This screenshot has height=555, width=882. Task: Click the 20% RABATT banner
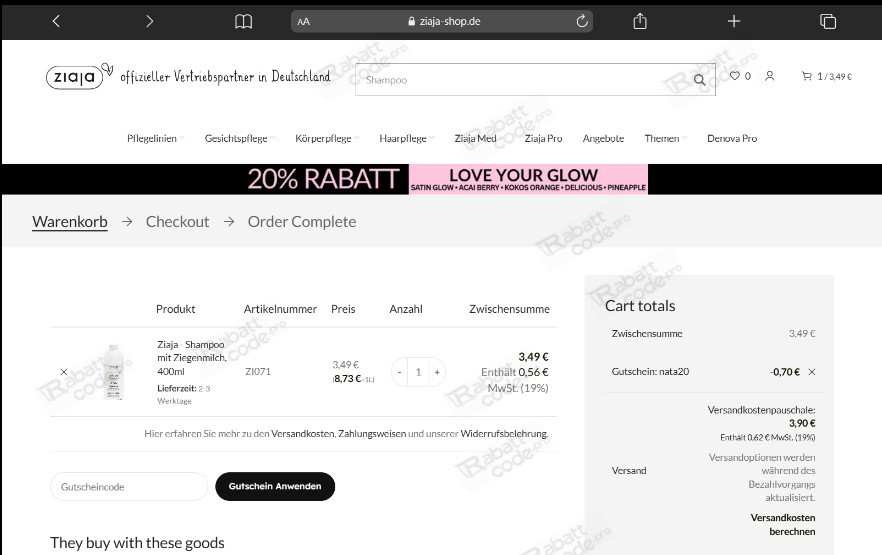click(323, 179)
